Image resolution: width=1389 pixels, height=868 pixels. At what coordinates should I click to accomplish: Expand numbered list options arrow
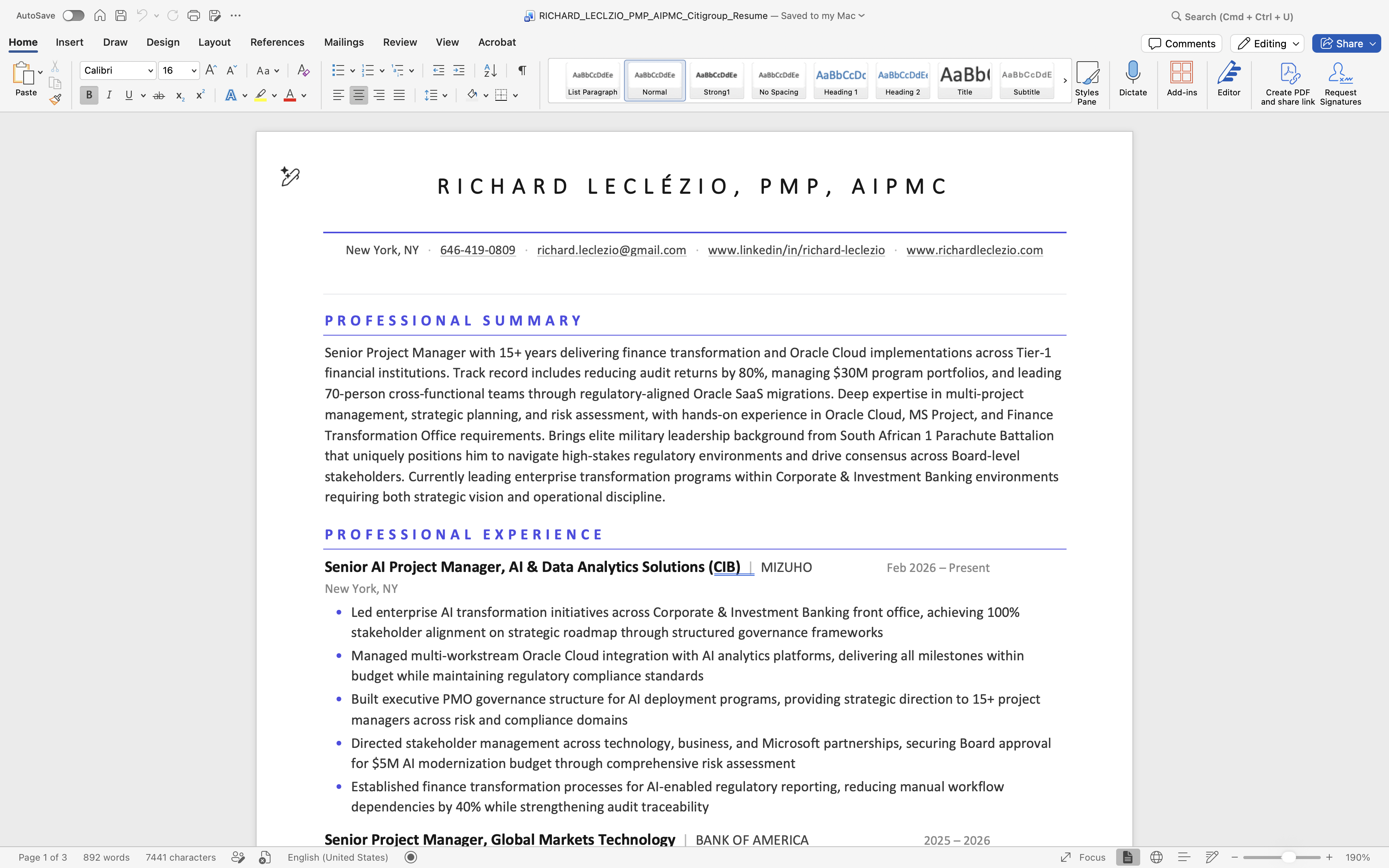coord(382,71)
